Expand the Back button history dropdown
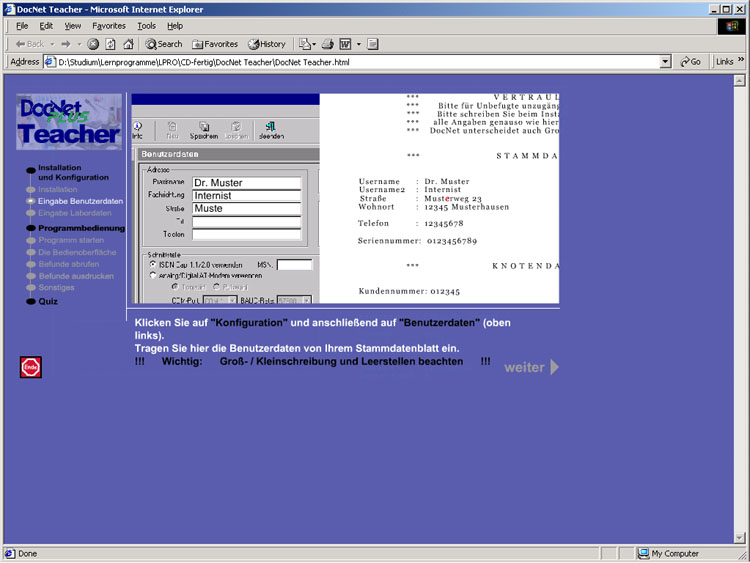 tap(51, 44)
